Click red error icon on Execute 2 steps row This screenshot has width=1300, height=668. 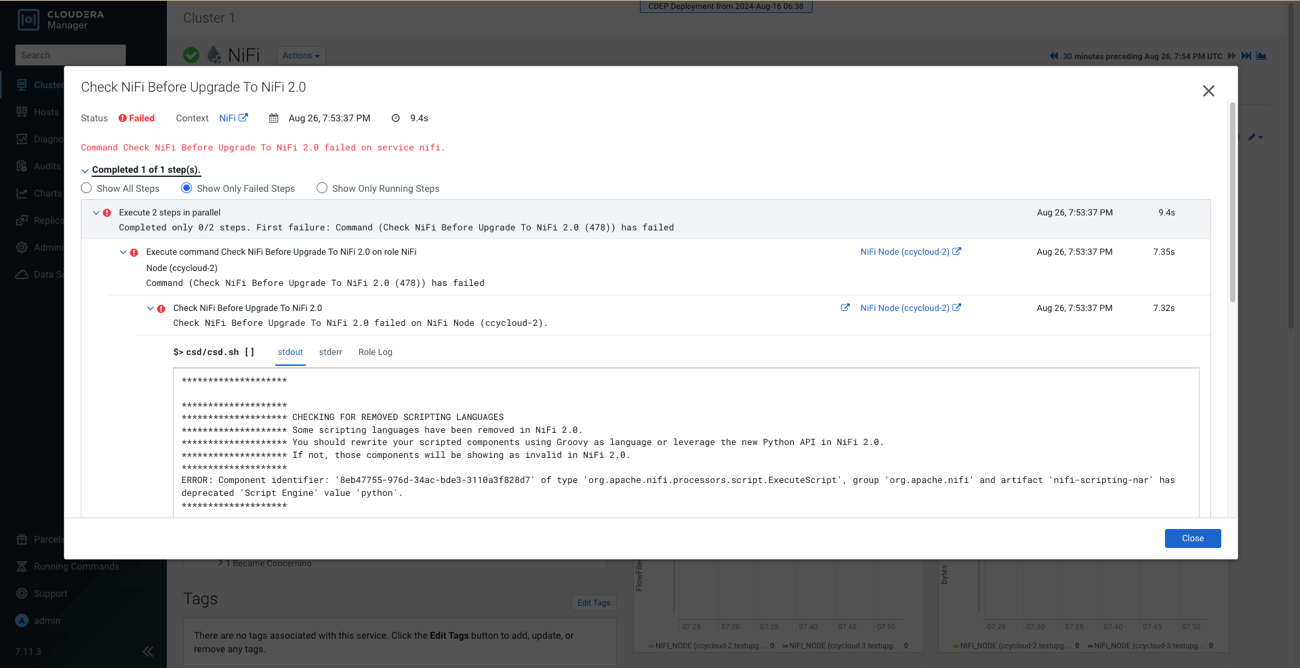[107, 213]
